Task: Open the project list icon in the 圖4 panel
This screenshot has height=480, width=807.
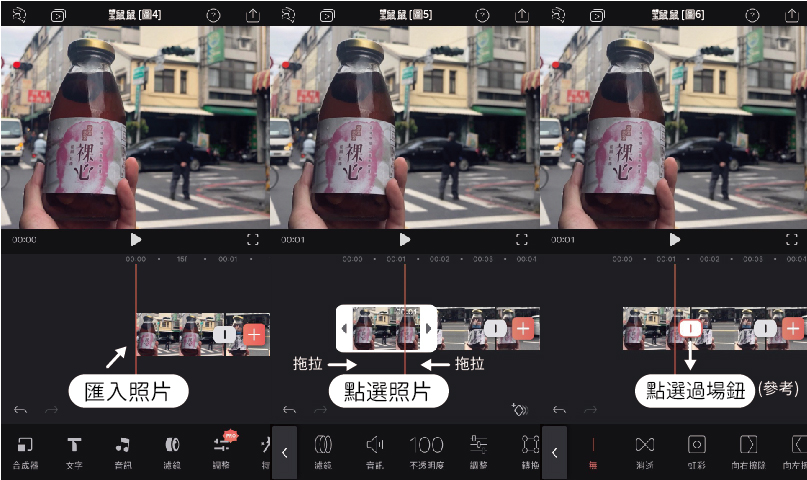Action: [58, 16]
